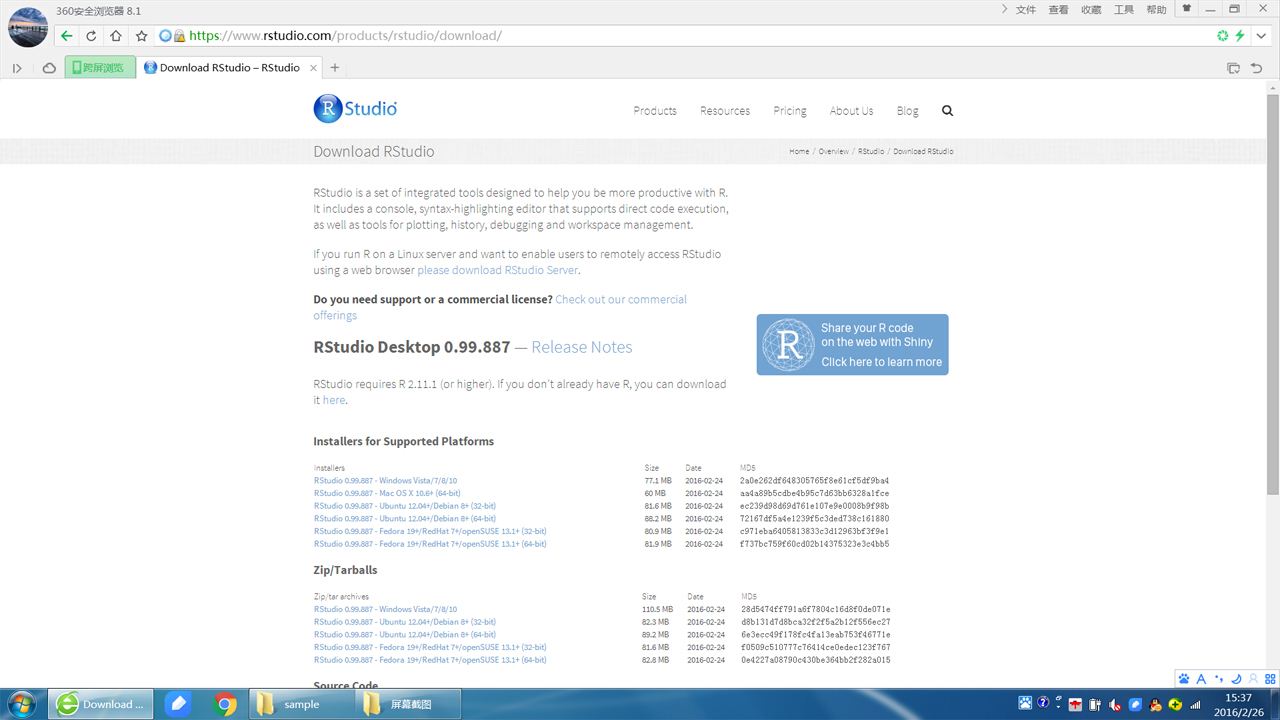The width and height of the screenshot is (1280, 720).
Task: Open the Blog navigation link
Action: click(907, 111)
